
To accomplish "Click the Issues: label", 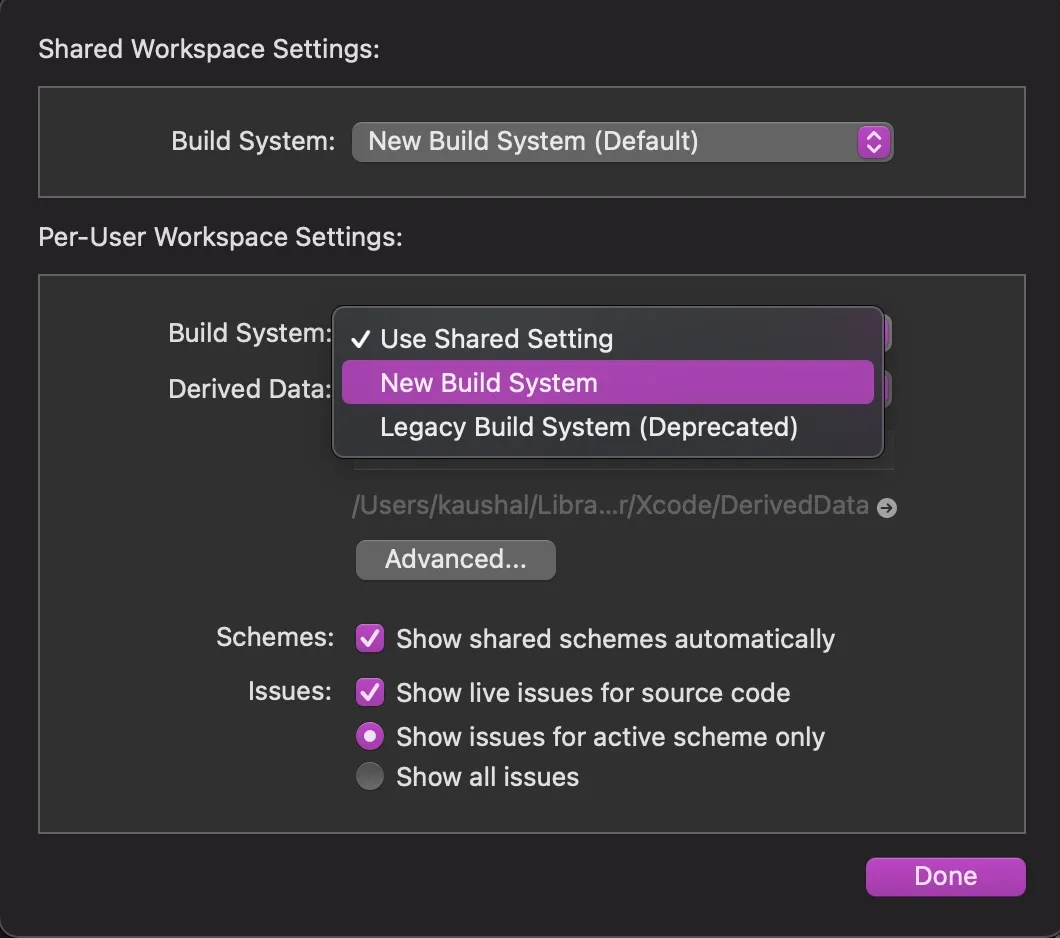I will point(290,692).
